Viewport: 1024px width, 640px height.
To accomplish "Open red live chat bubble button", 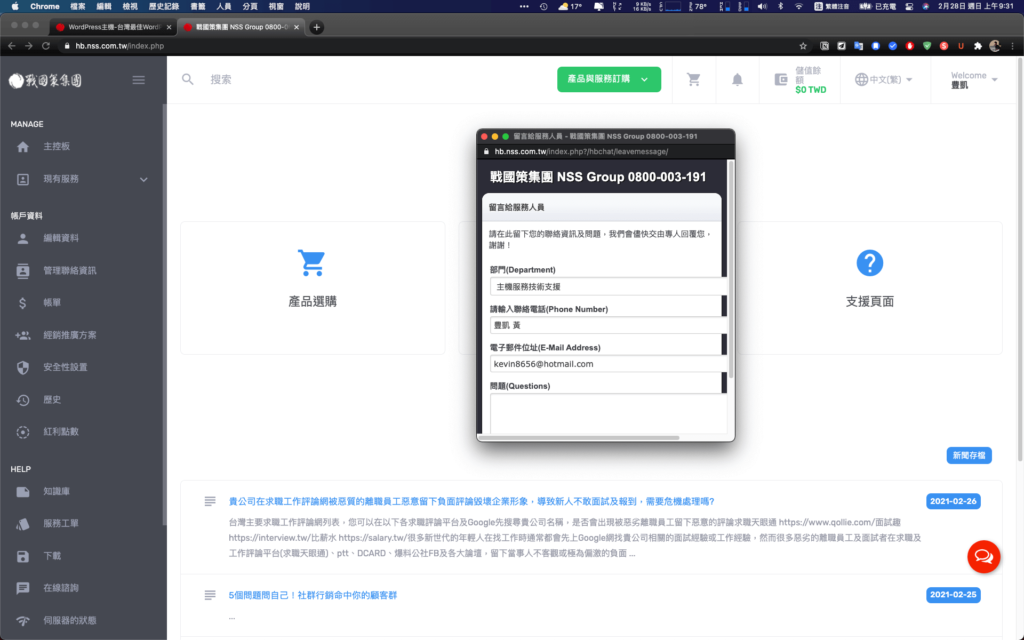I will (x=983, y=556).
